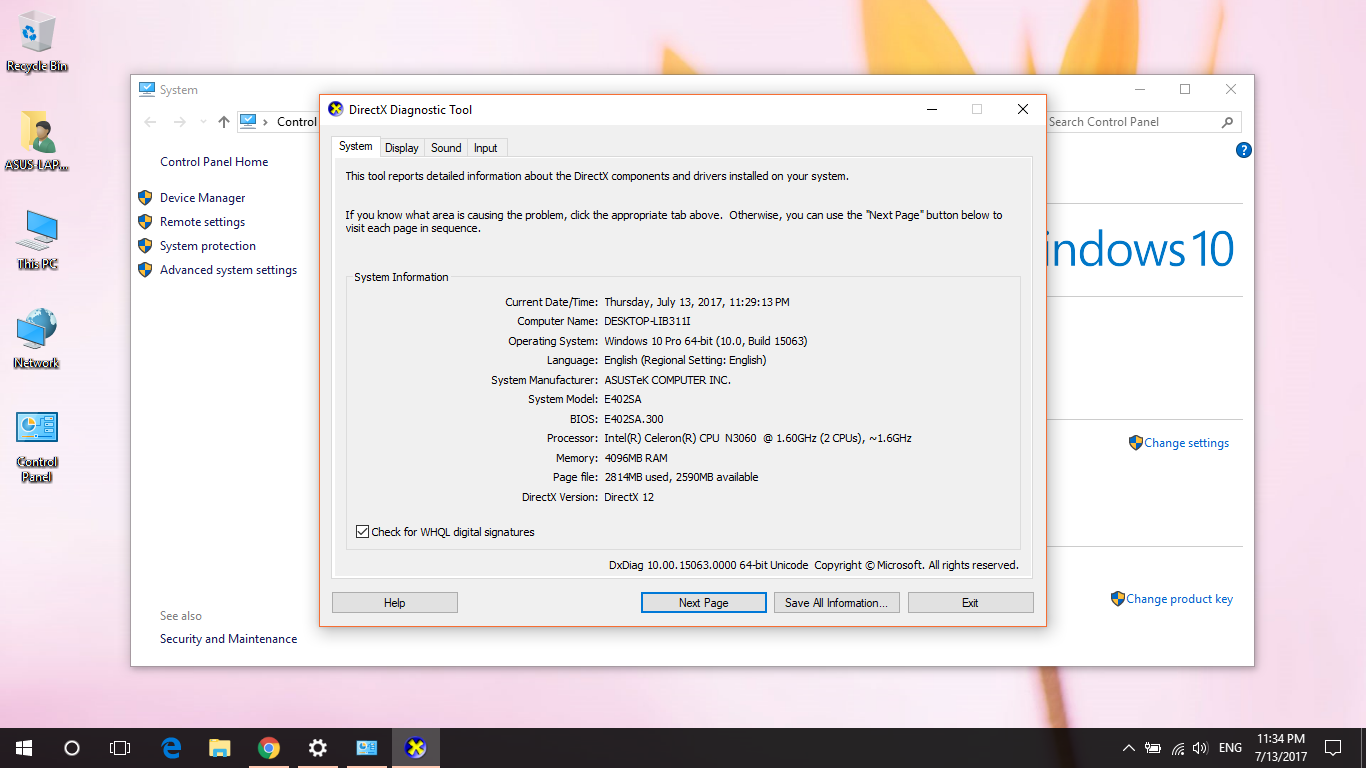
Task: Open Settings gear on the taskbar
Action: click(317, 748)
